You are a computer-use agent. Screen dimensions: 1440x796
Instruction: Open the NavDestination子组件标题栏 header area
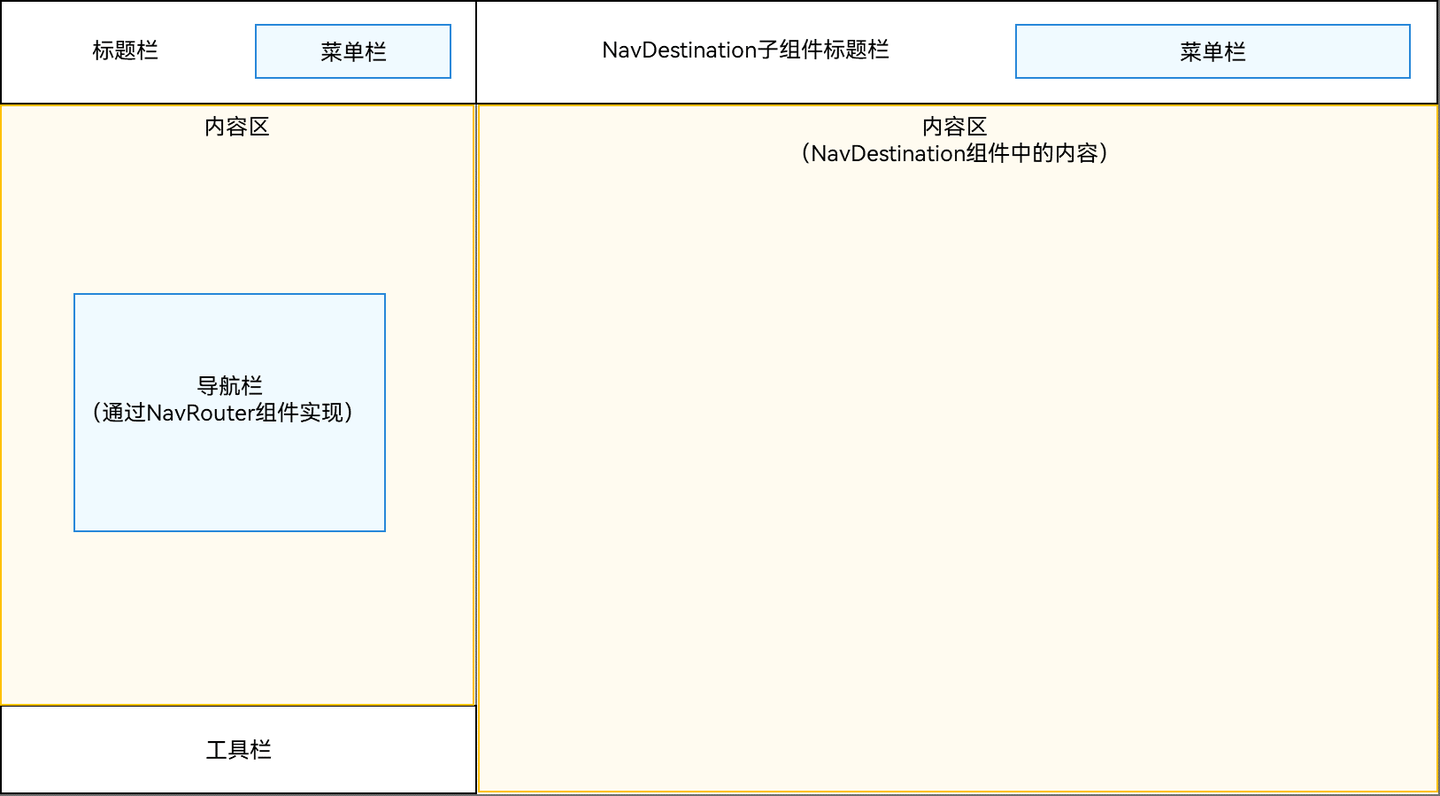click(x=746, y=50)
